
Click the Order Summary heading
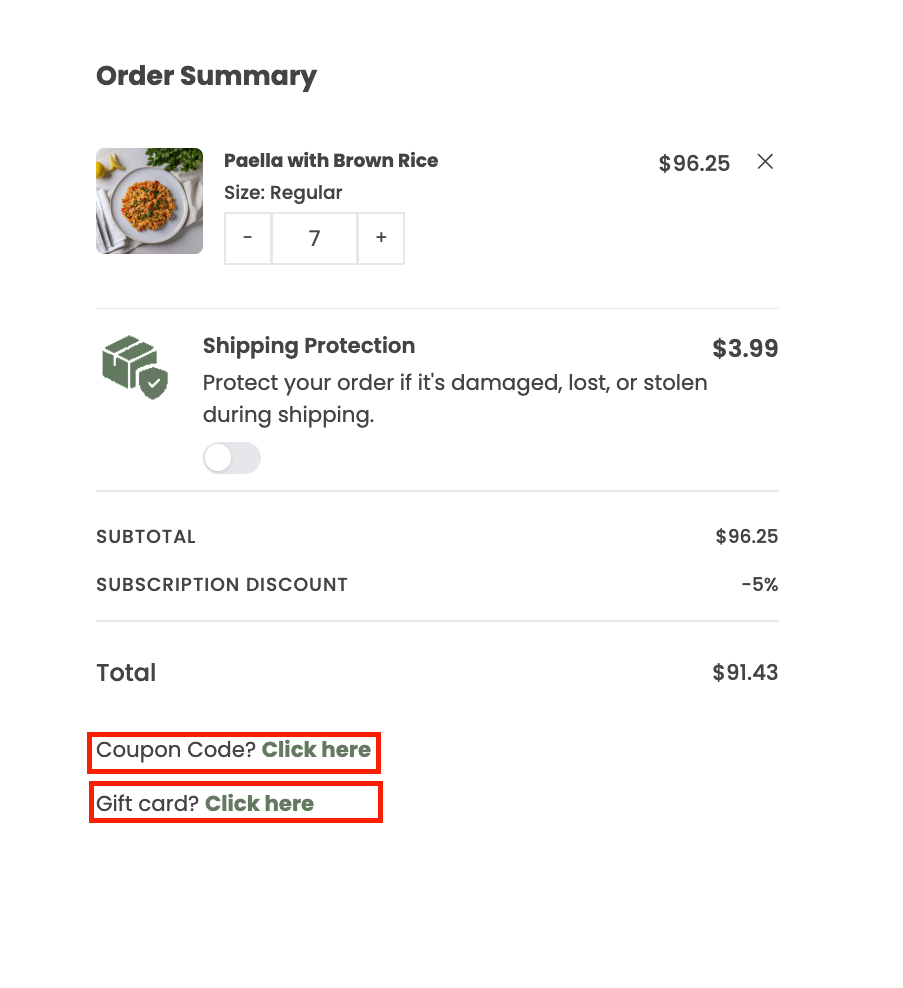click(206, 76)
